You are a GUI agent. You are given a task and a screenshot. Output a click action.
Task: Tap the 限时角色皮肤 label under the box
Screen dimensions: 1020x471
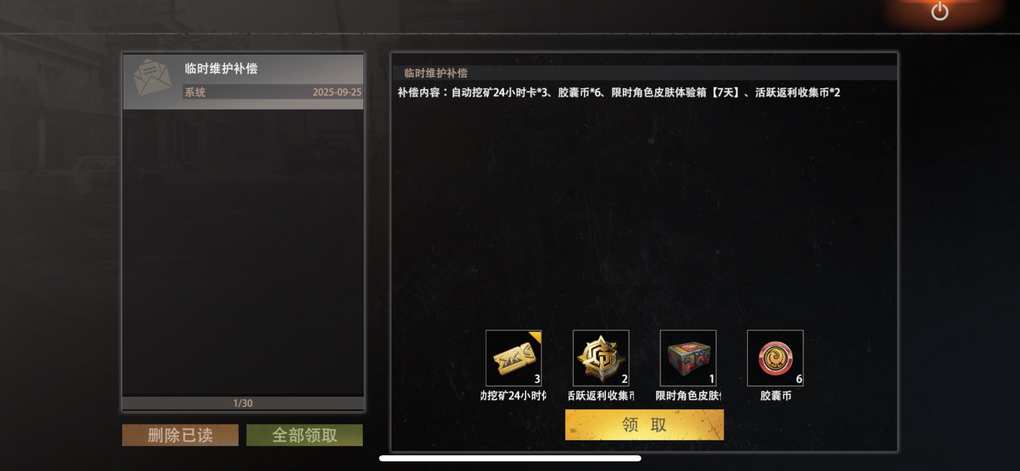(x=688, y=395)
